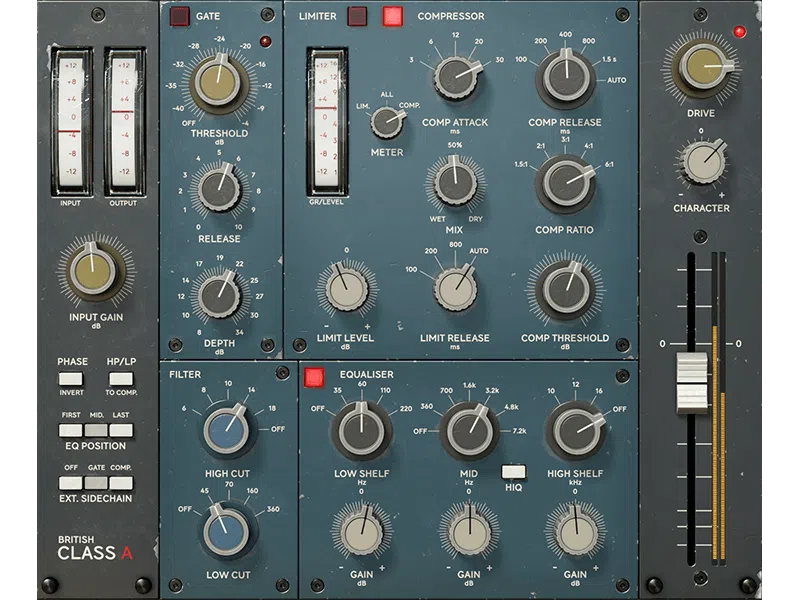Enable the HiQ switch on Mid band
The height and width of the screenshot is (600, 800).
[514, 471]
